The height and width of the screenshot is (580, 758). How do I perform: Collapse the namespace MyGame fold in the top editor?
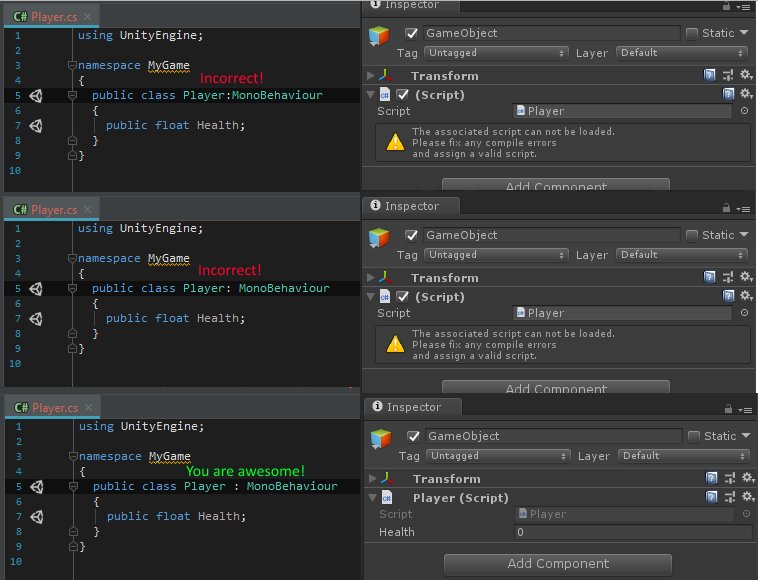(72, 65)
